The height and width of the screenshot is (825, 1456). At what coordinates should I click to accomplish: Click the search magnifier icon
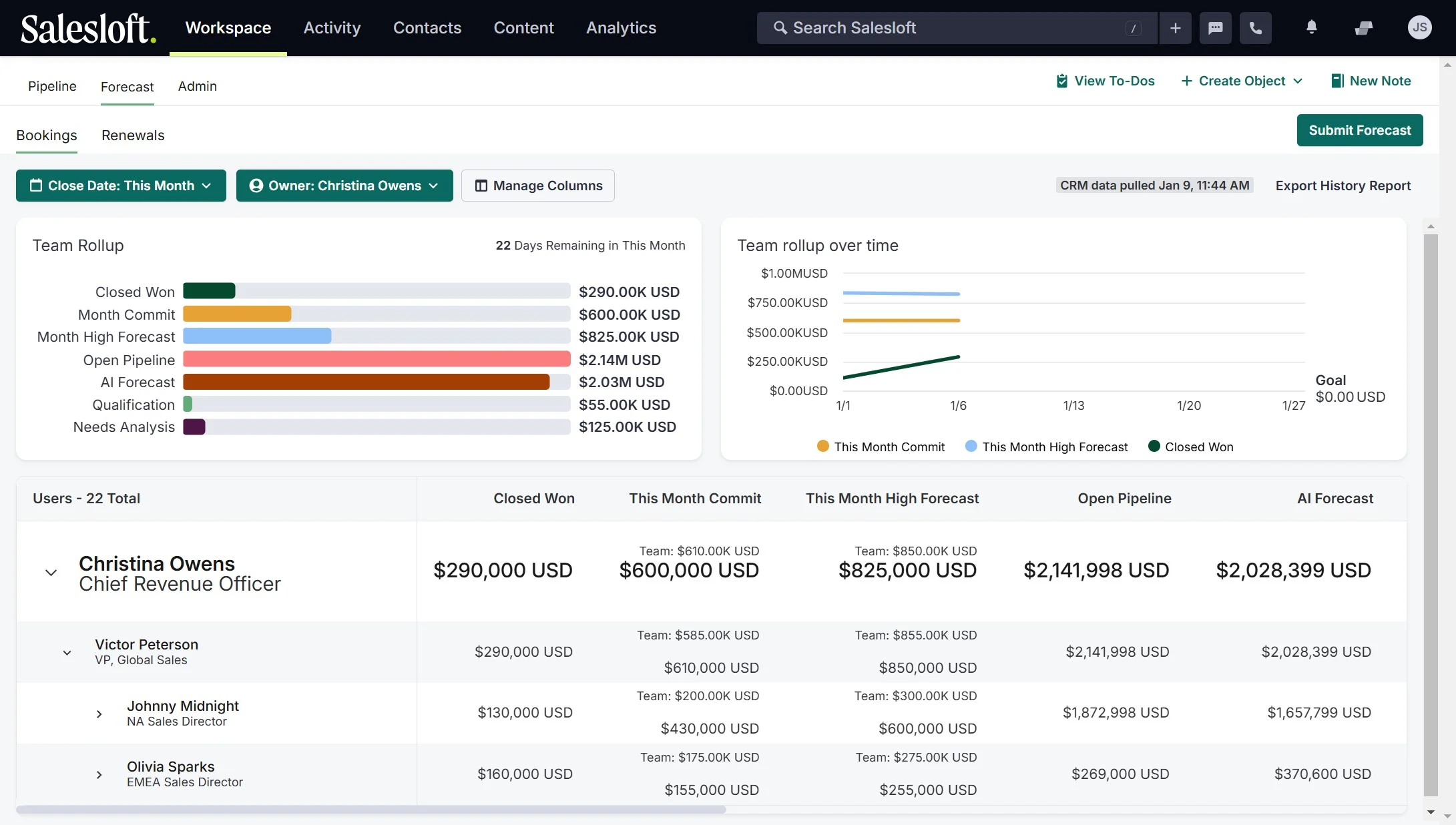pos(780,27)
